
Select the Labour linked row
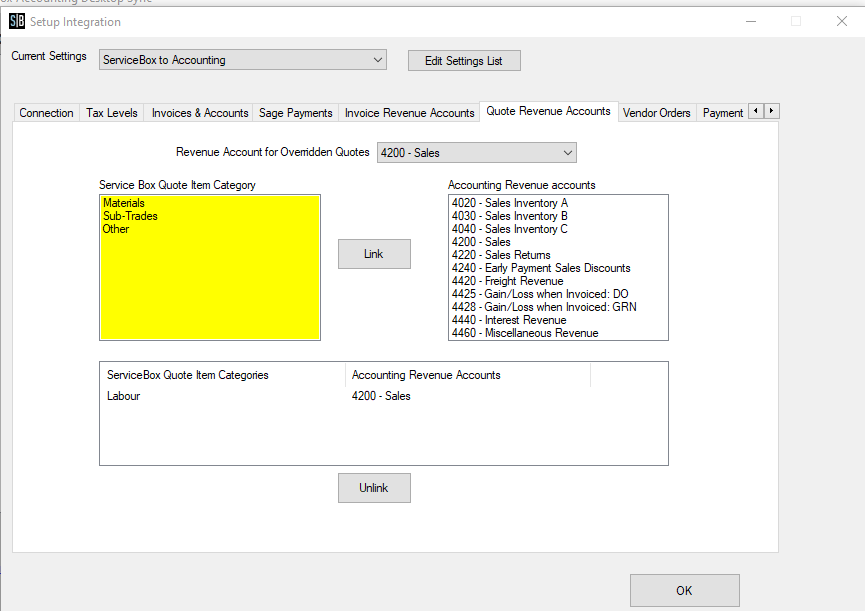383,396
